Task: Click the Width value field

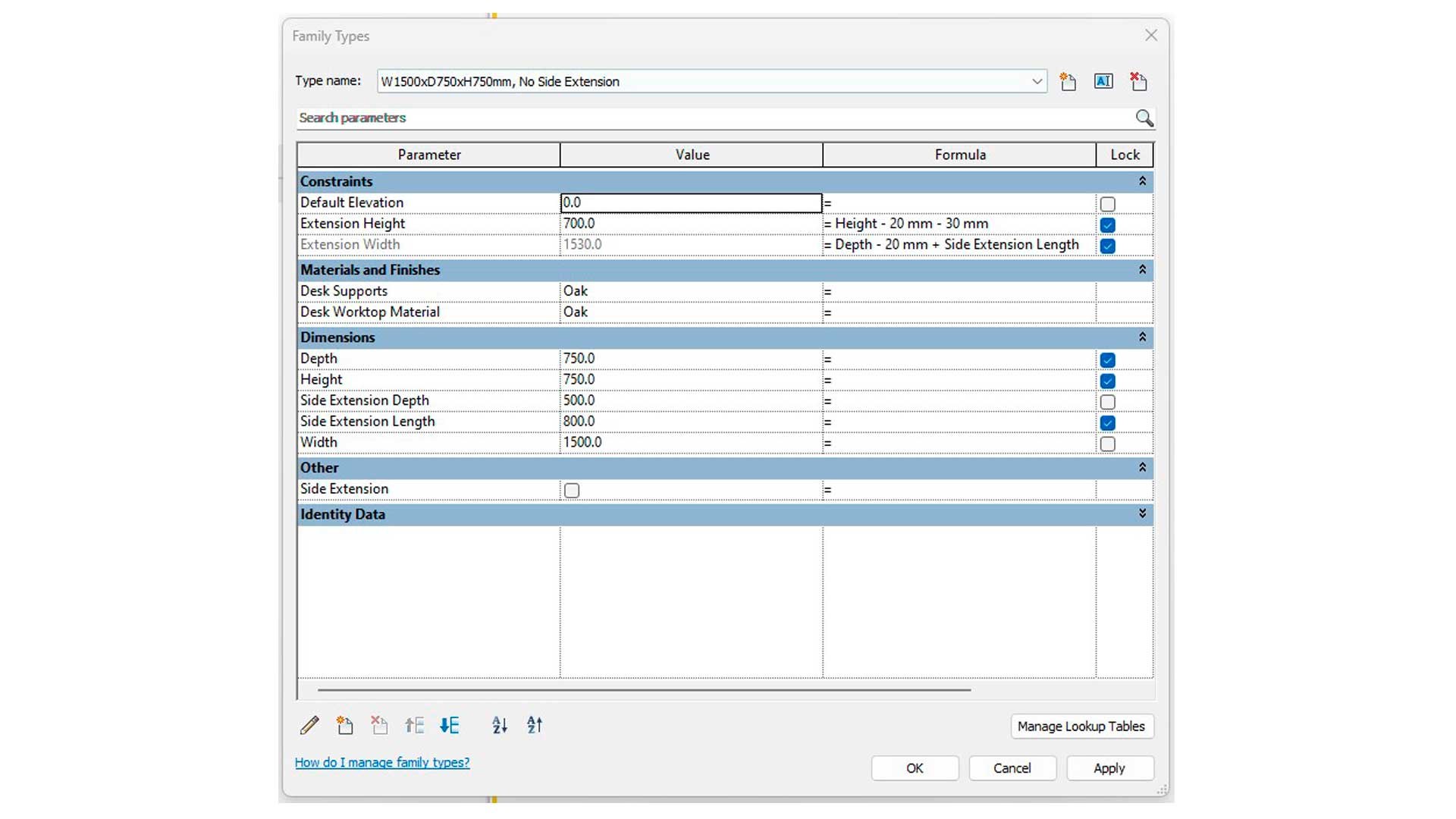Action: click(x=690, y=442)
